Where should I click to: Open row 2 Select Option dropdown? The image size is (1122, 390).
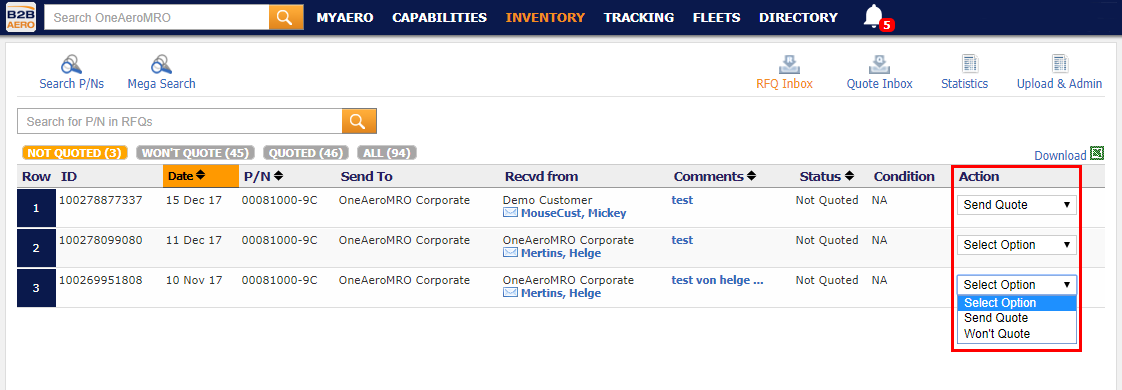coord(1017,245)
